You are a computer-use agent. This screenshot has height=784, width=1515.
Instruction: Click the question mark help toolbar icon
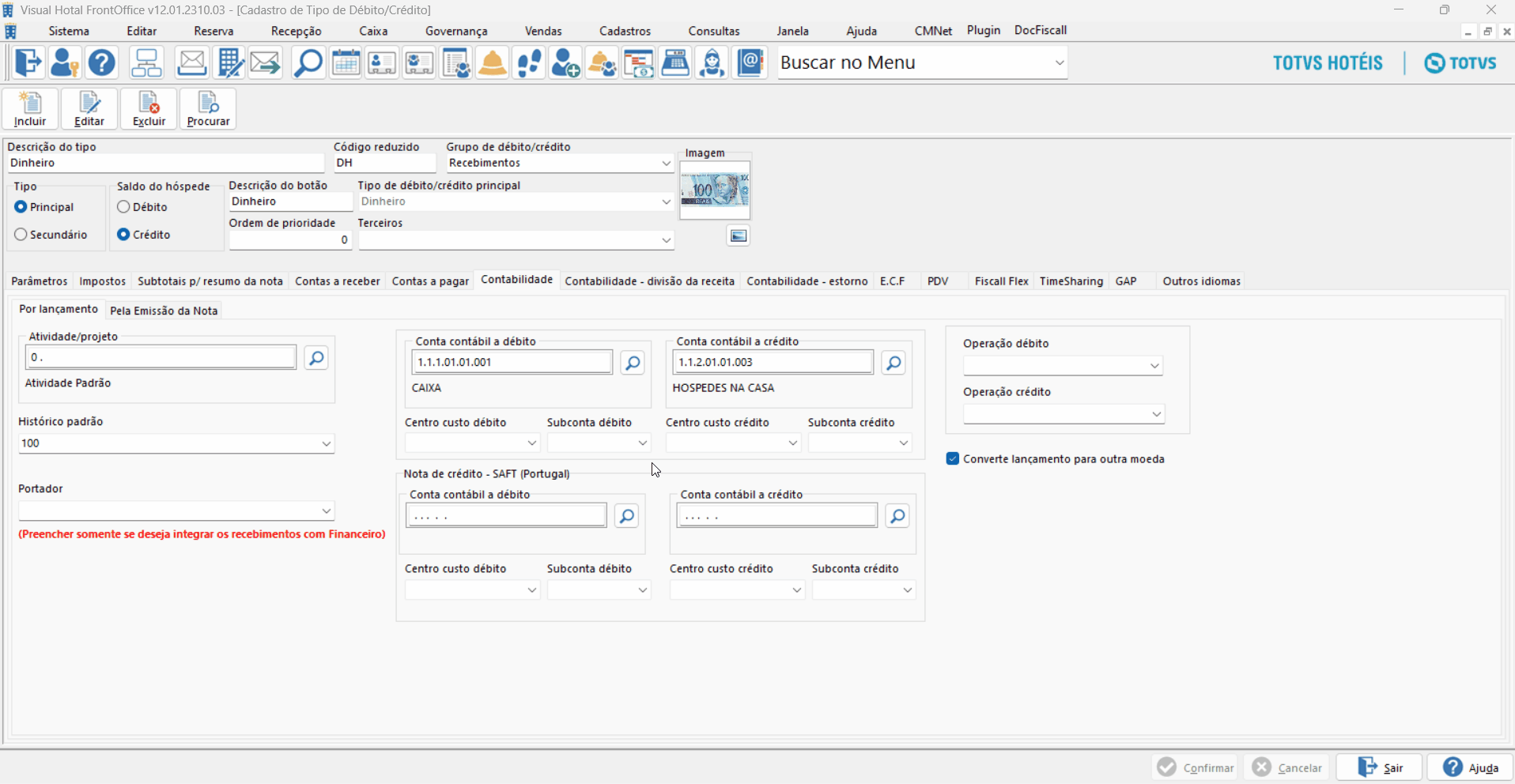tap(102, 62)
